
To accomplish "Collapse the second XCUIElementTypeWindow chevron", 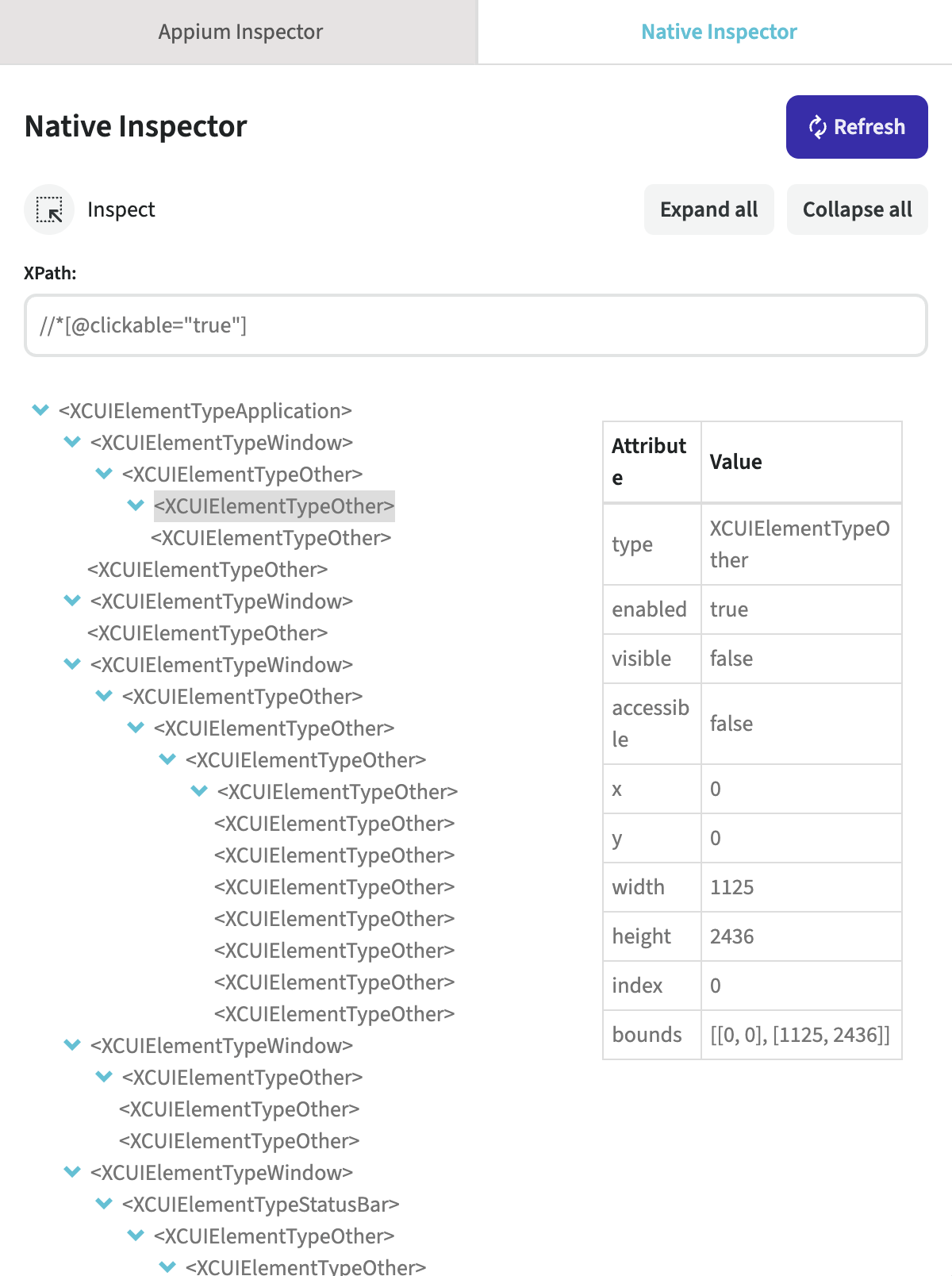I will tap(72, 601).
